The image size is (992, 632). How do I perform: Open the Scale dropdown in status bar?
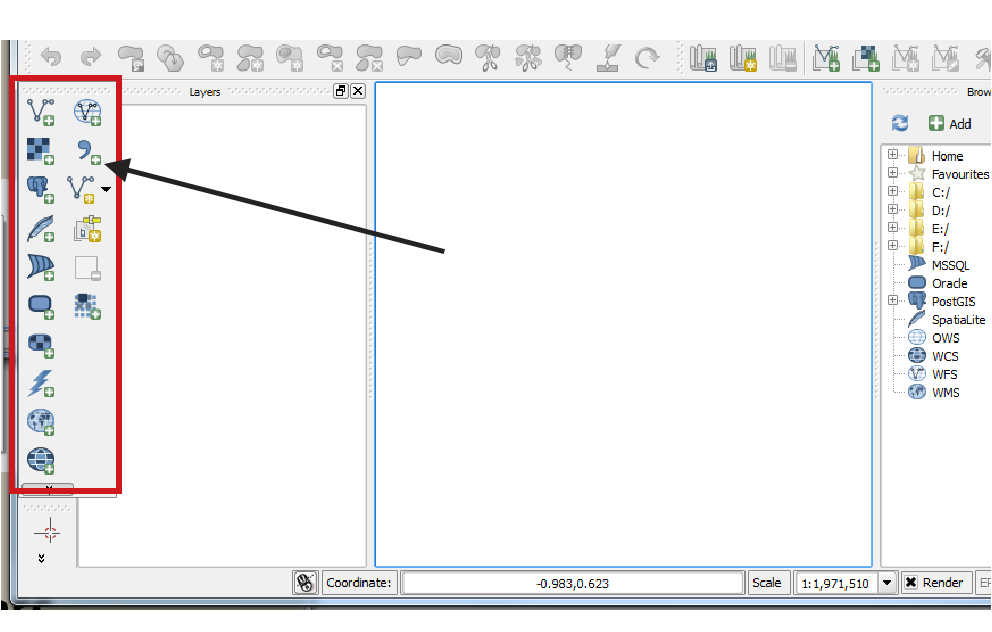coord(886,582)
